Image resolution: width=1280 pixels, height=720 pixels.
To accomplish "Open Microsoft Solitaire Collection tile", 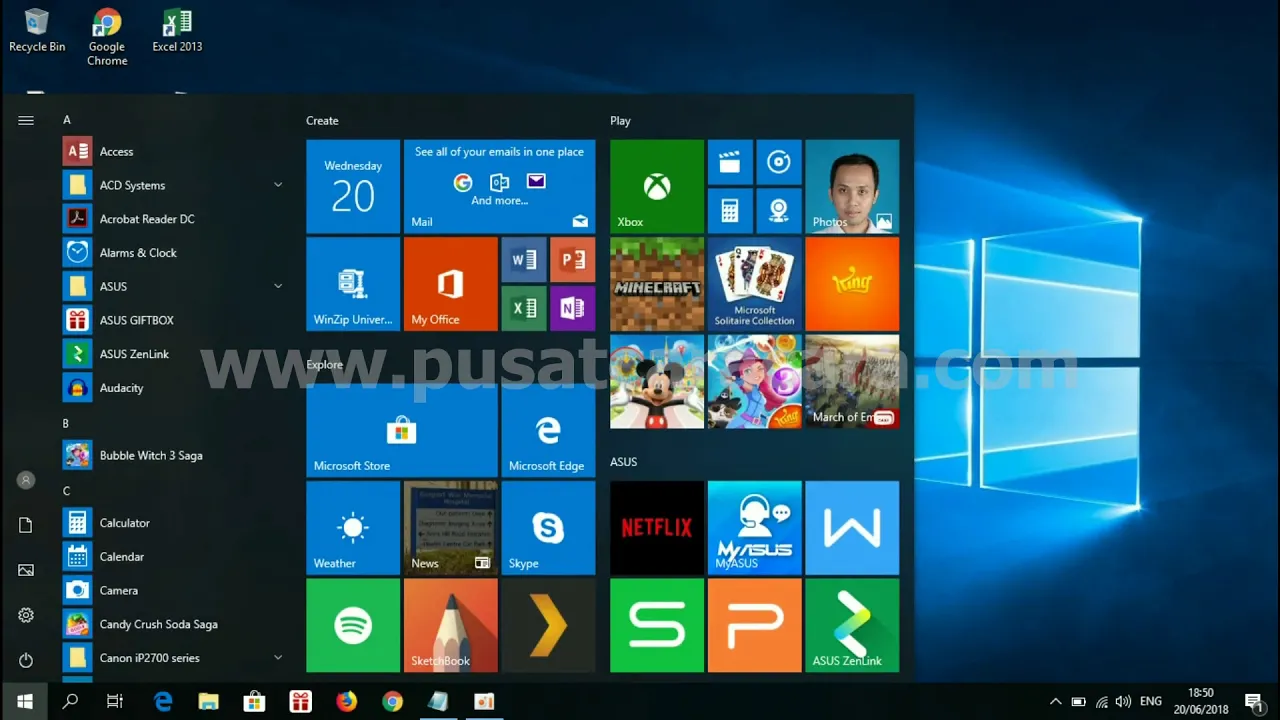I will pos(755,284).
